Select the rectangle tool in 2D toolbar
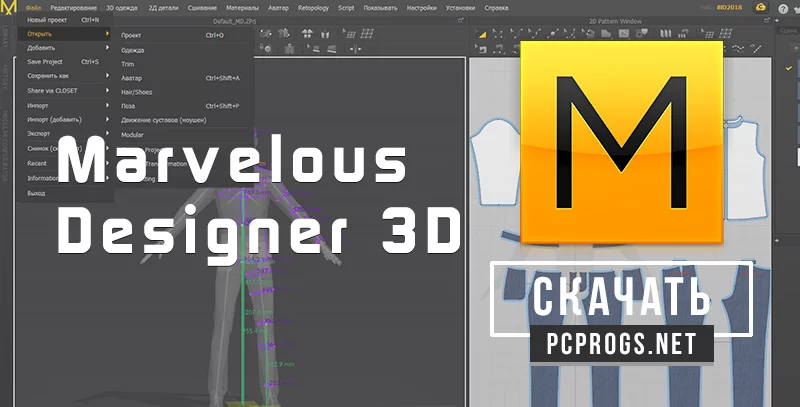This screenshot has width=800, height=407. pos(623,34)
